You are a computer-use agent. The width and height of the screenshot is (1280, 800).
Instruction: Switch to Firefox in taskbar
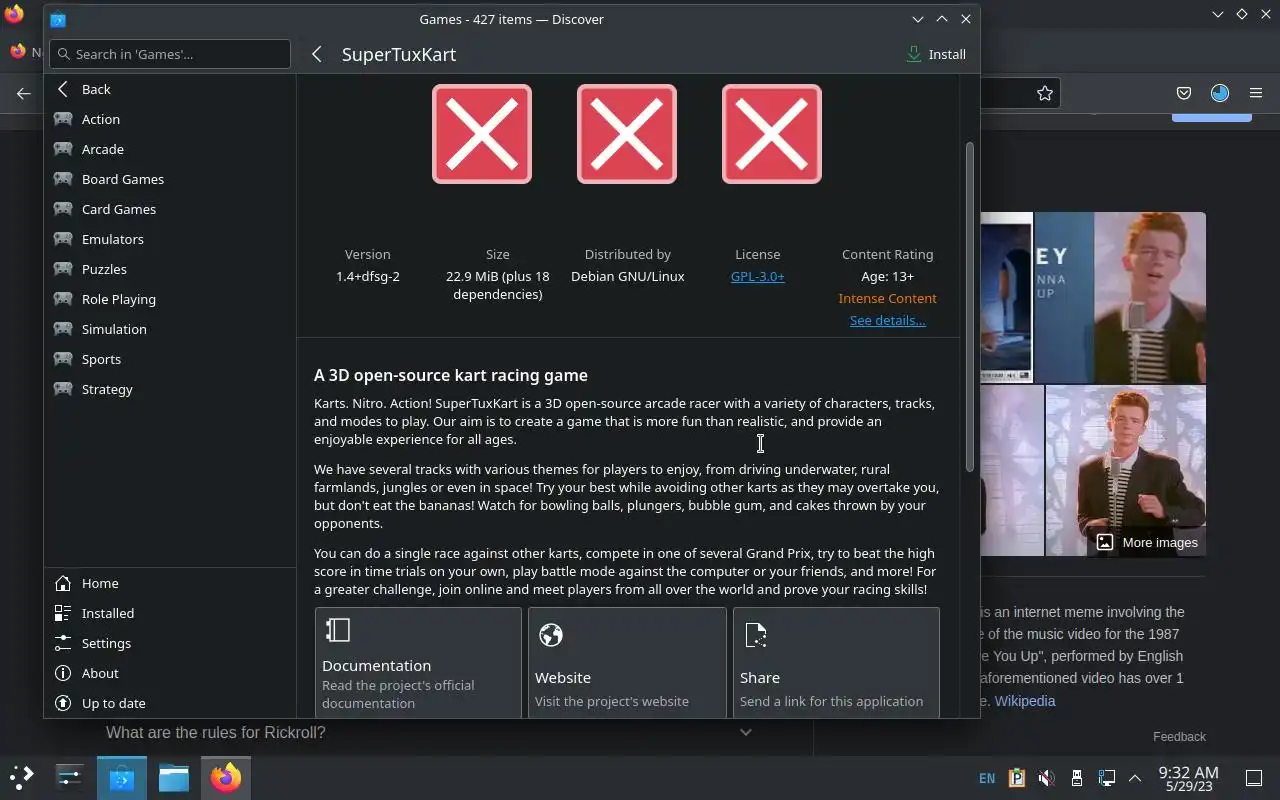tap(226, 777)
